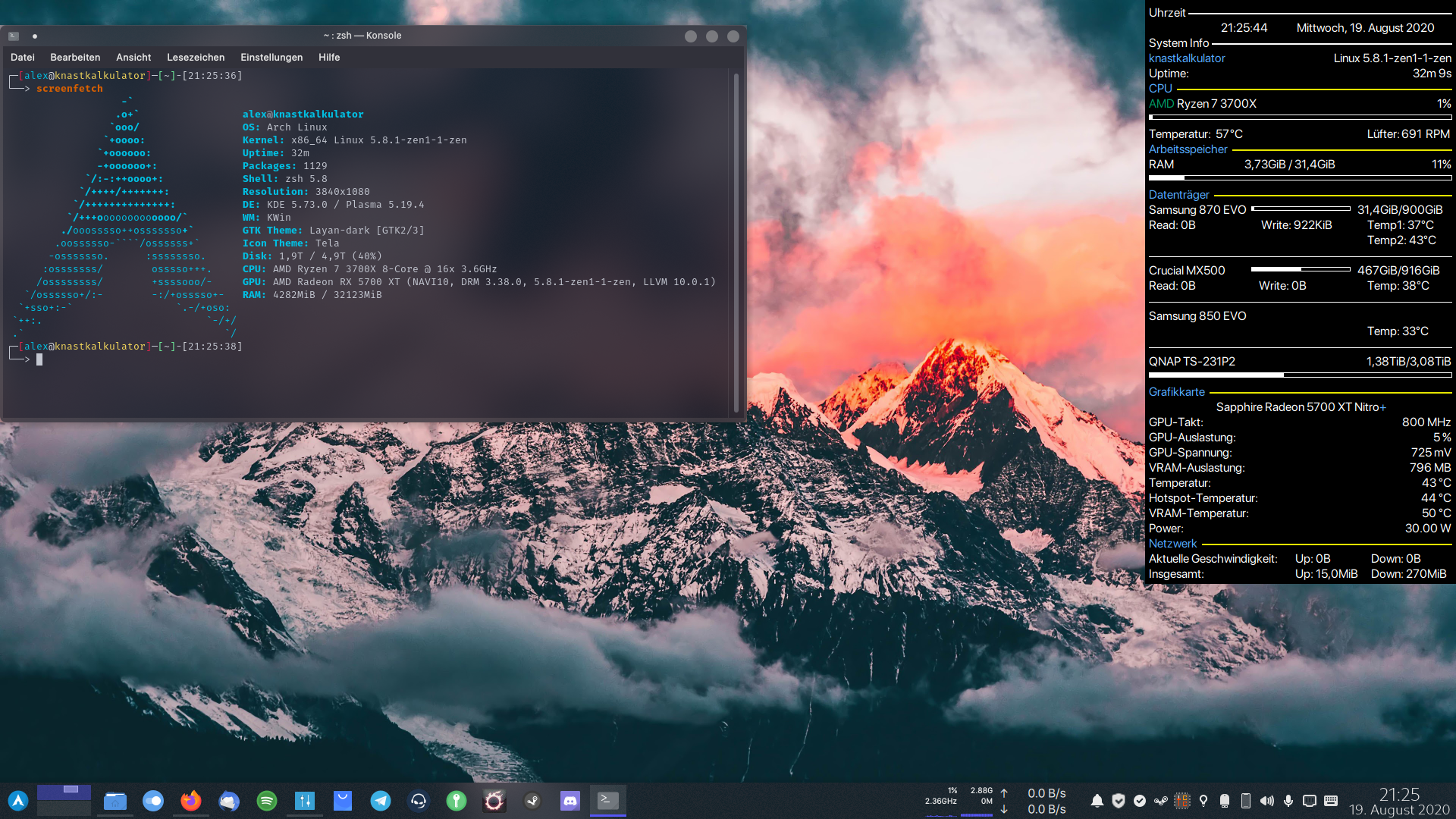
Task: Open the volume mixer taskbar icon
Action: pos(305,801)
